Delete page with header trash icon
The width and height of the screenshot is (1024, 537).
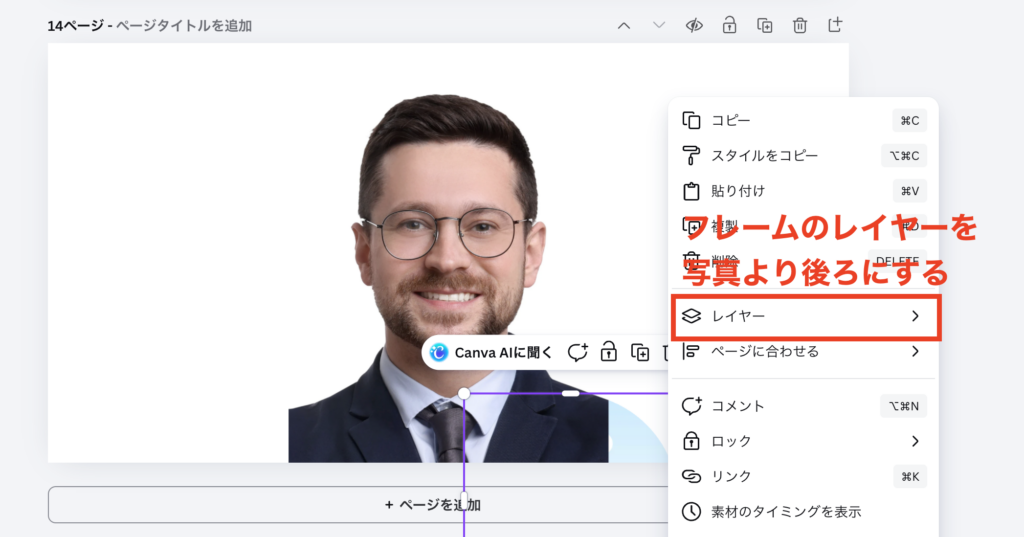(x=800, y=25)
